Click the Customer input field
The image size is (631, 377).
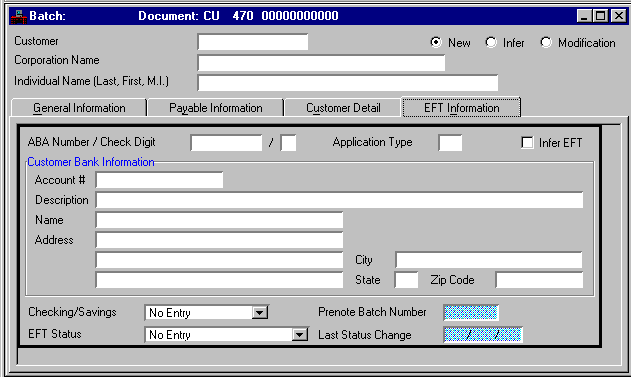[253, 42]
